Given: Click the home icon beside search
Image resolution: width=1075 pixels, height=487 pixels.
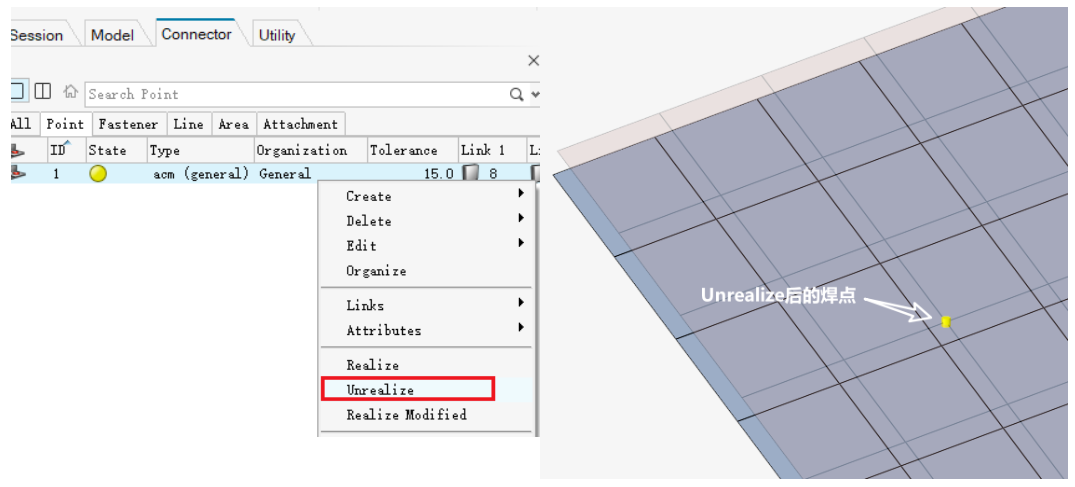Looking at the screenshot, I should tap(71, 91).
